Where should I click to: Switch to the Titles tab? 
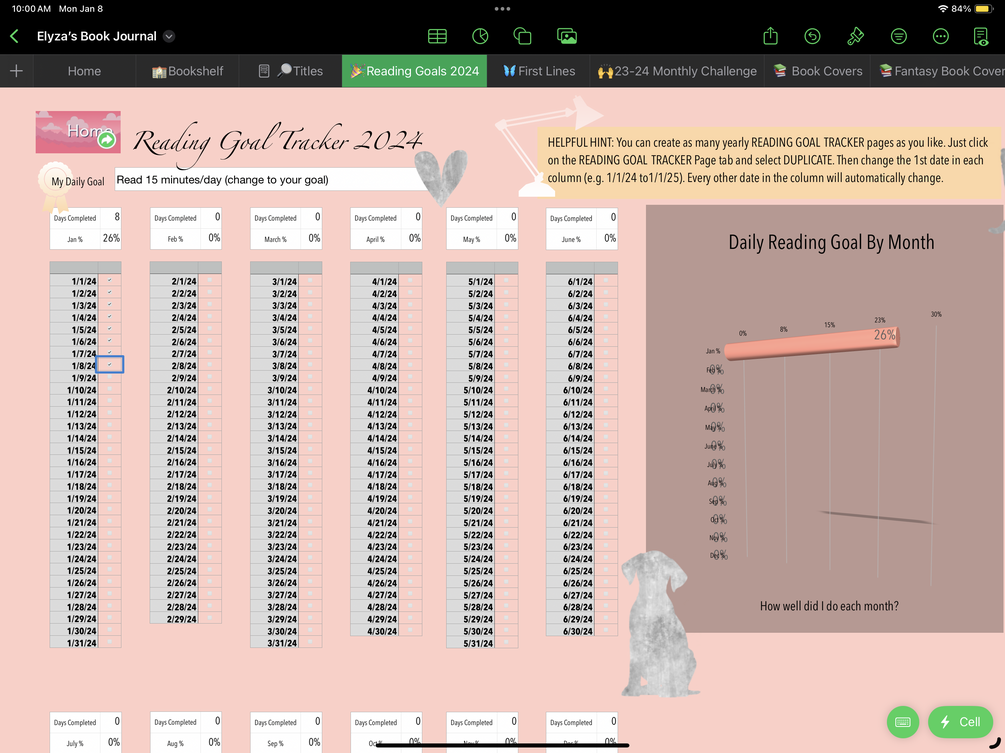290,71
